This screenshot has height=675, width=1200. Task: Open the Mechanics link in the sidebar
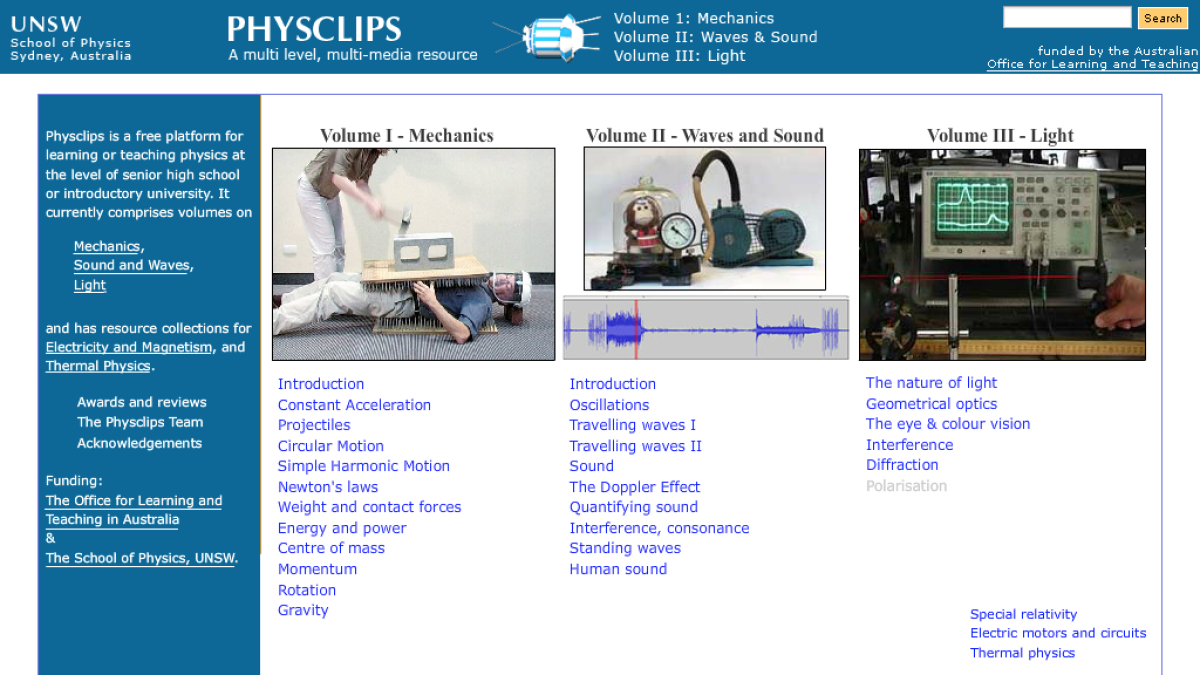click(x=106, y=246)
